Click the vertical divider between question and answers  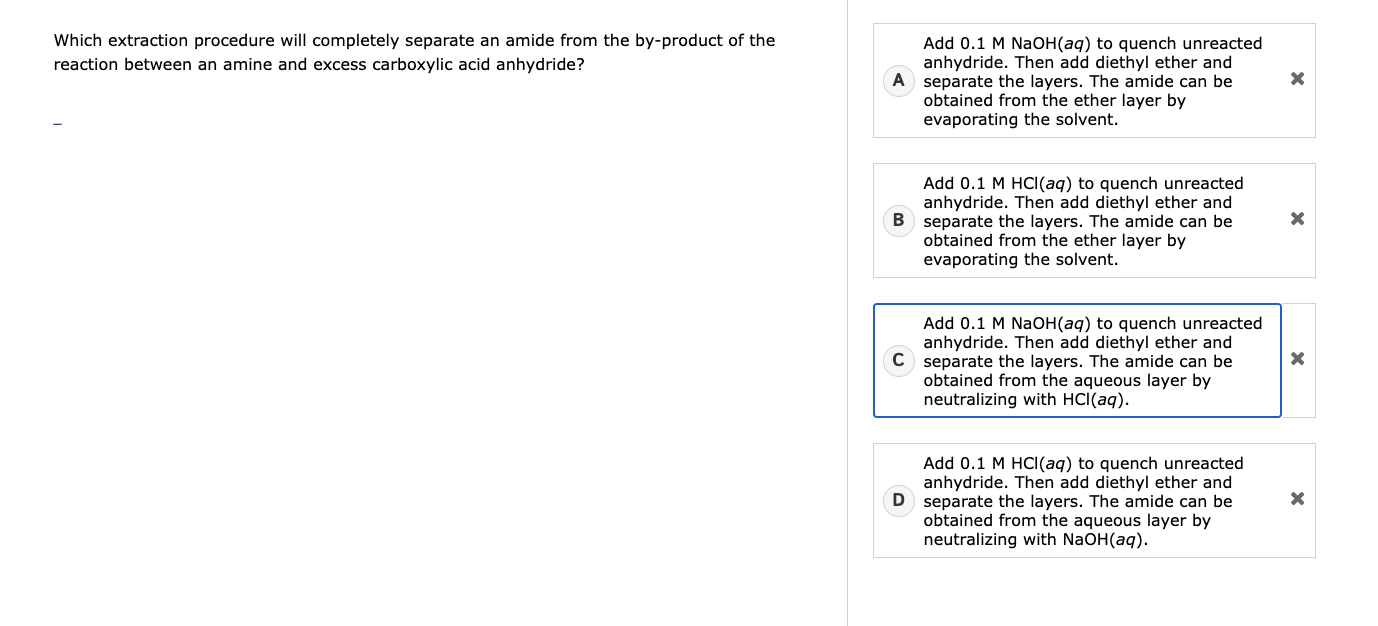[847, 313]
